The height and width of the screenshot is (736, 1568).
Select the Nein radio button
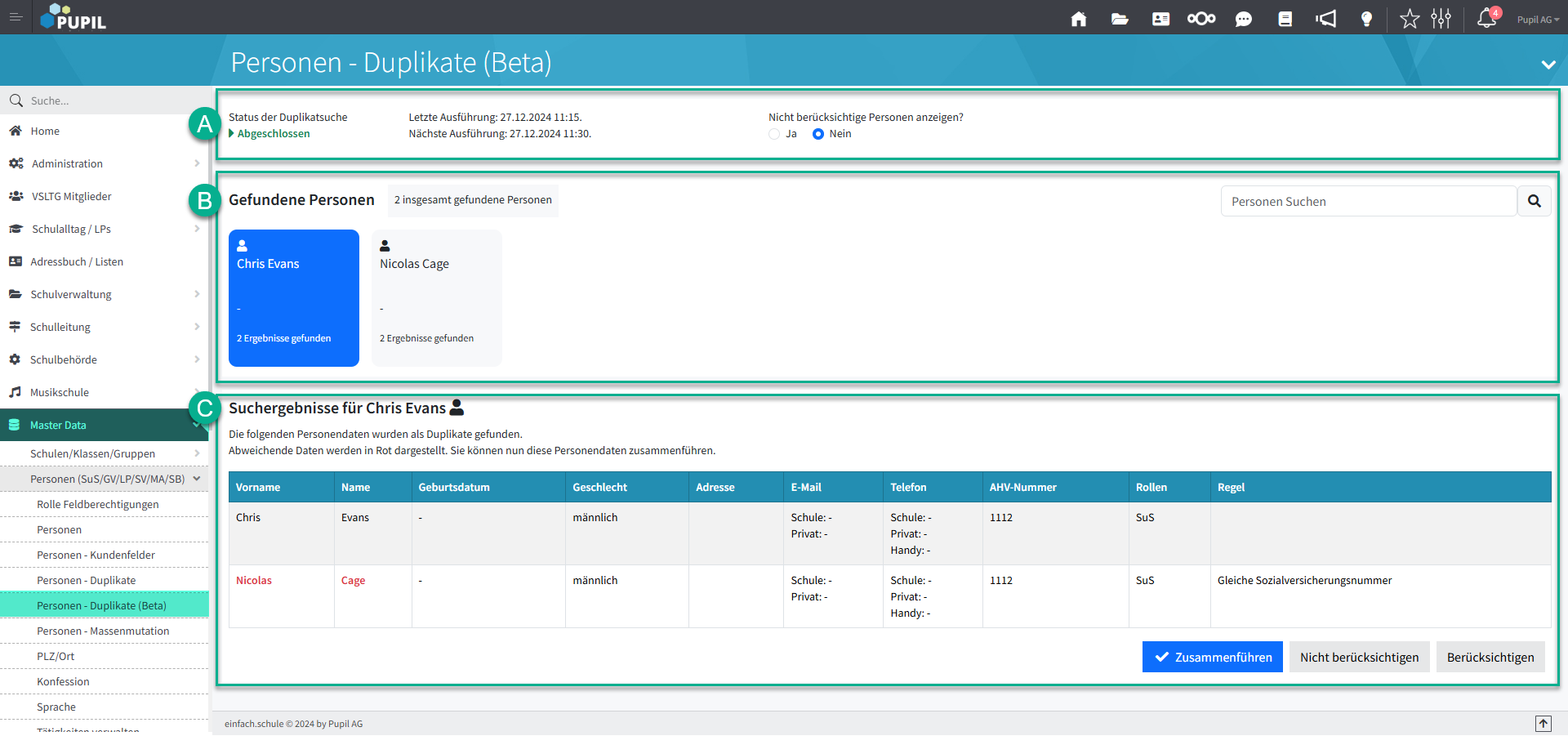(818, 134)
